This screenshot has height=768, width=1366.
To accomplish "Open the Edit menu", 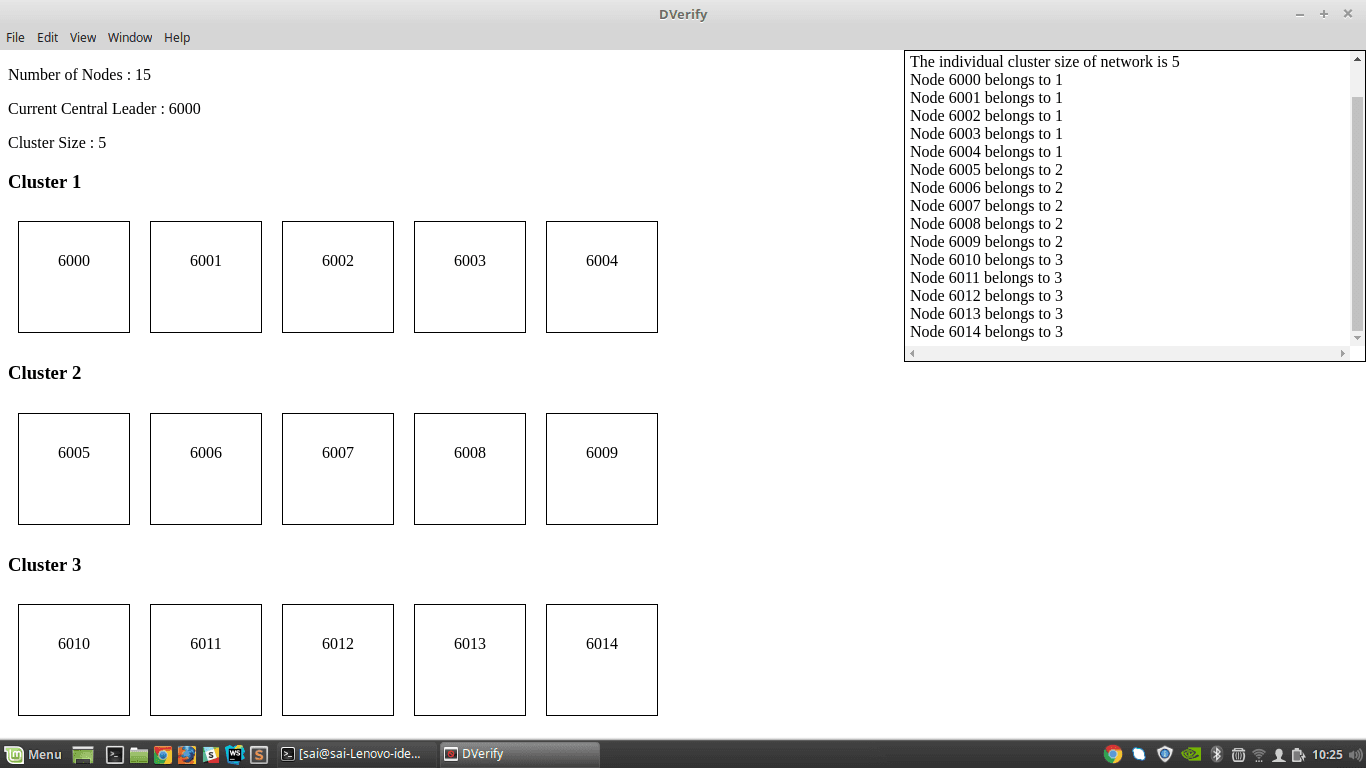I will [48, 37].
